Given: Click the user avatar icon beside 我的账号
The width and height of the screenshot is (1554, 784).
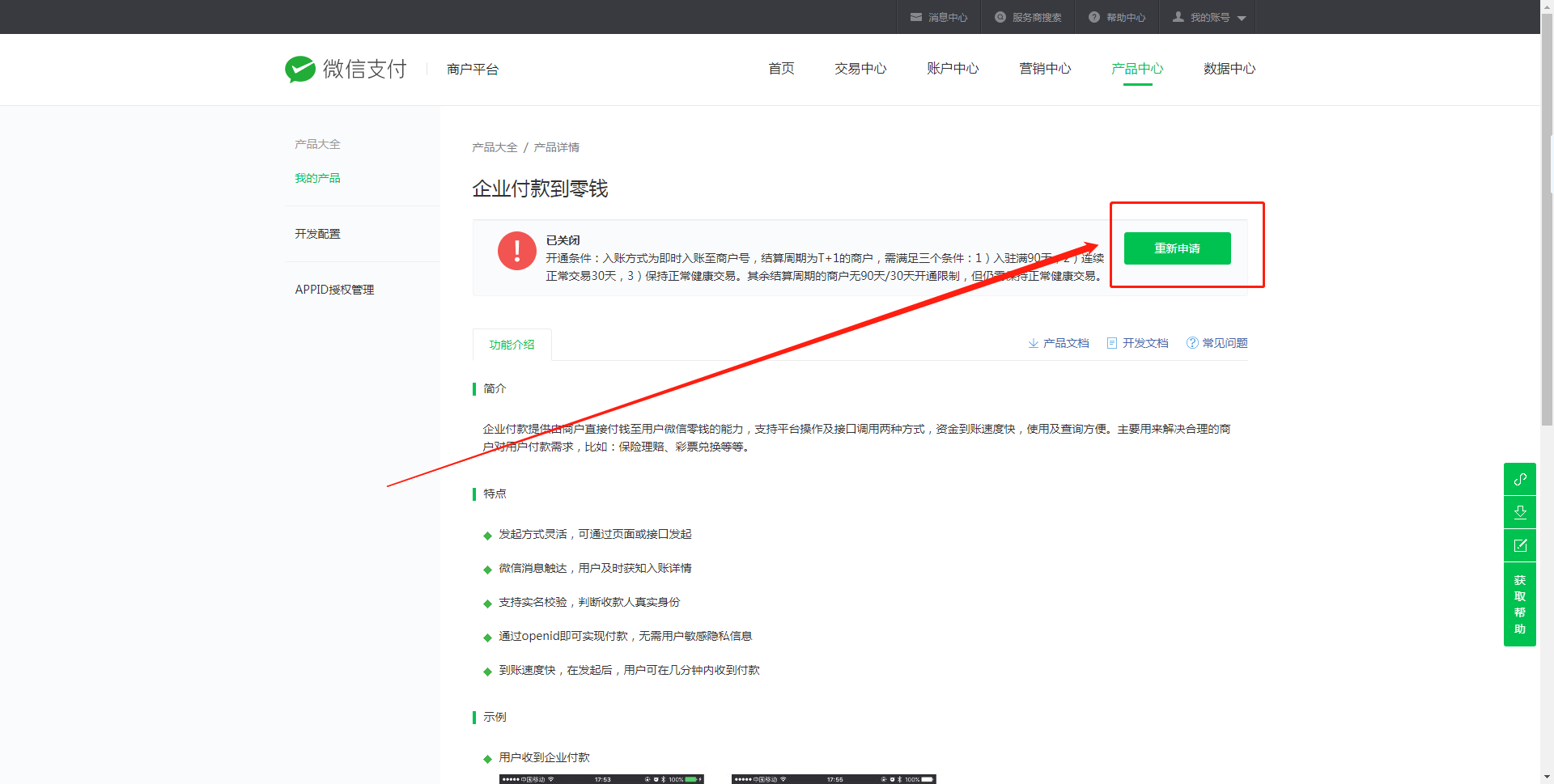Looking at the screenshot, I should (1178, 16).
